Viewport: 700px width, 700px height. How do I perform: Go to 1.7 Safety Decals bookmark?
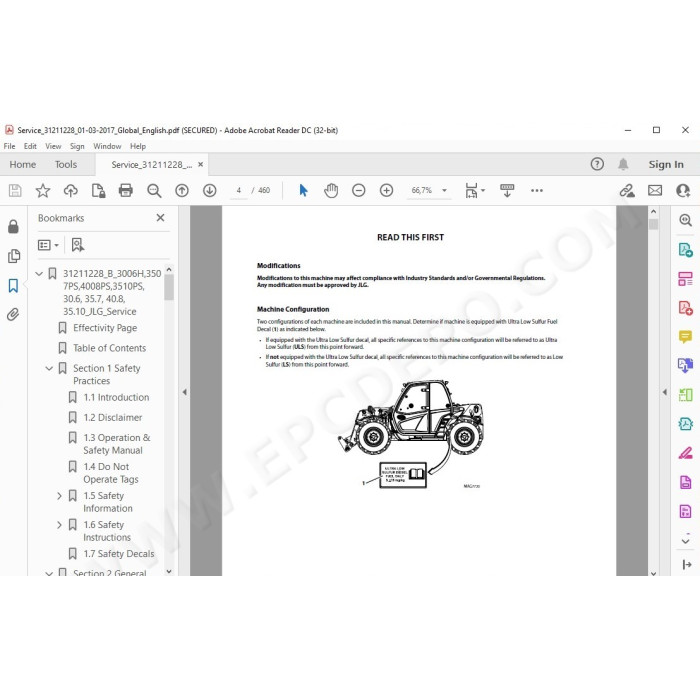[x=119, y=554]
